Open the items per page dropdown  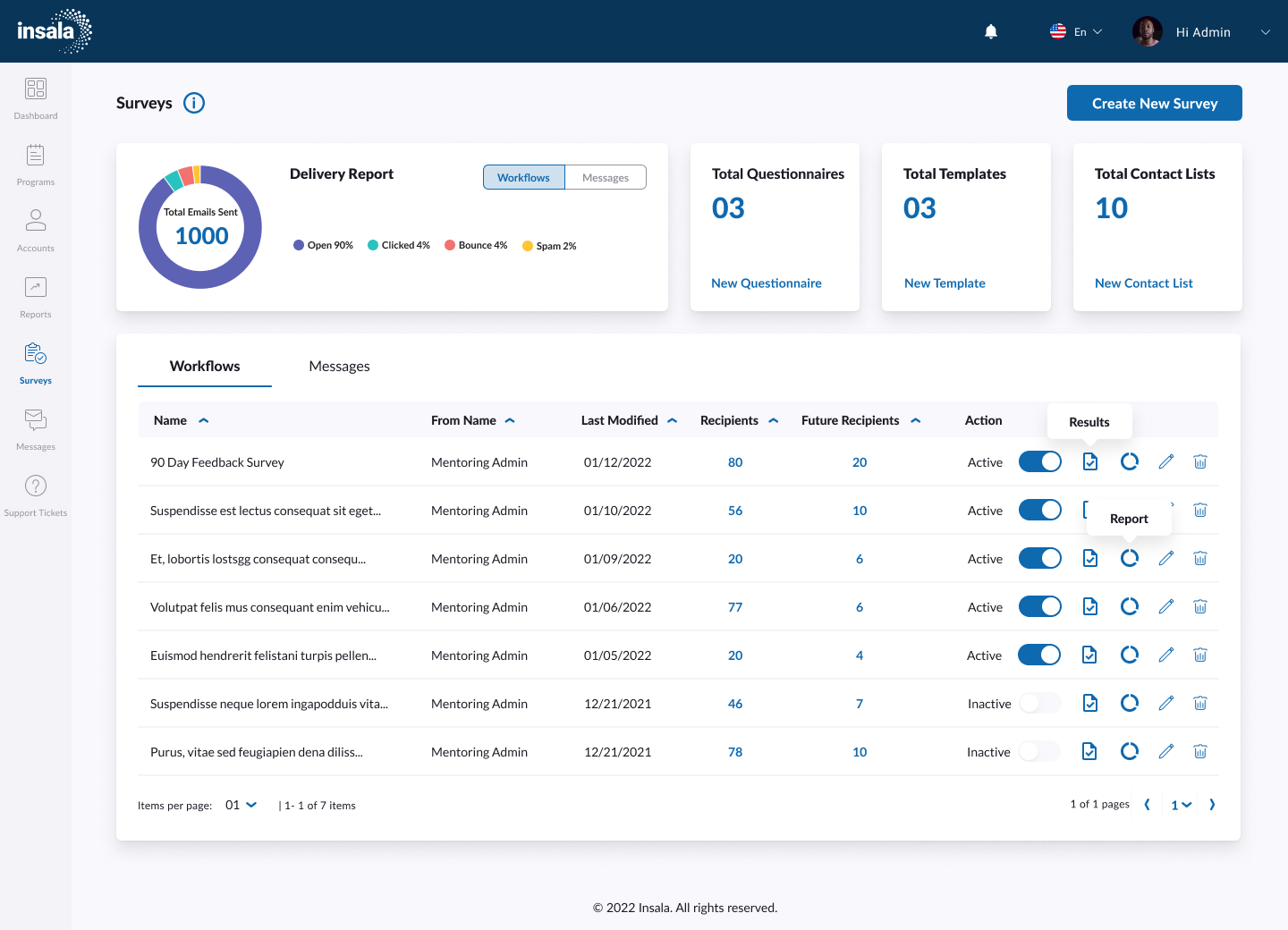click(241, 805)
